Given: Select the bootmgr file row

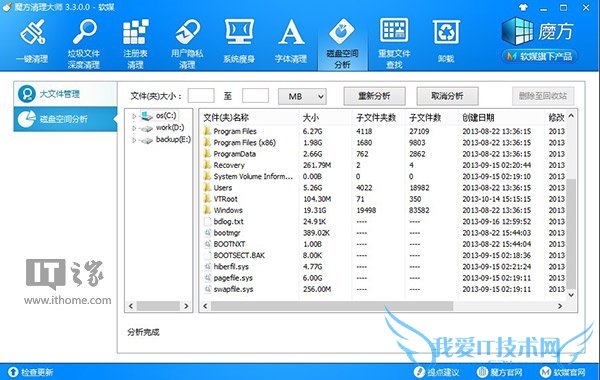Looking at the screenshot, I should [383, 233].
